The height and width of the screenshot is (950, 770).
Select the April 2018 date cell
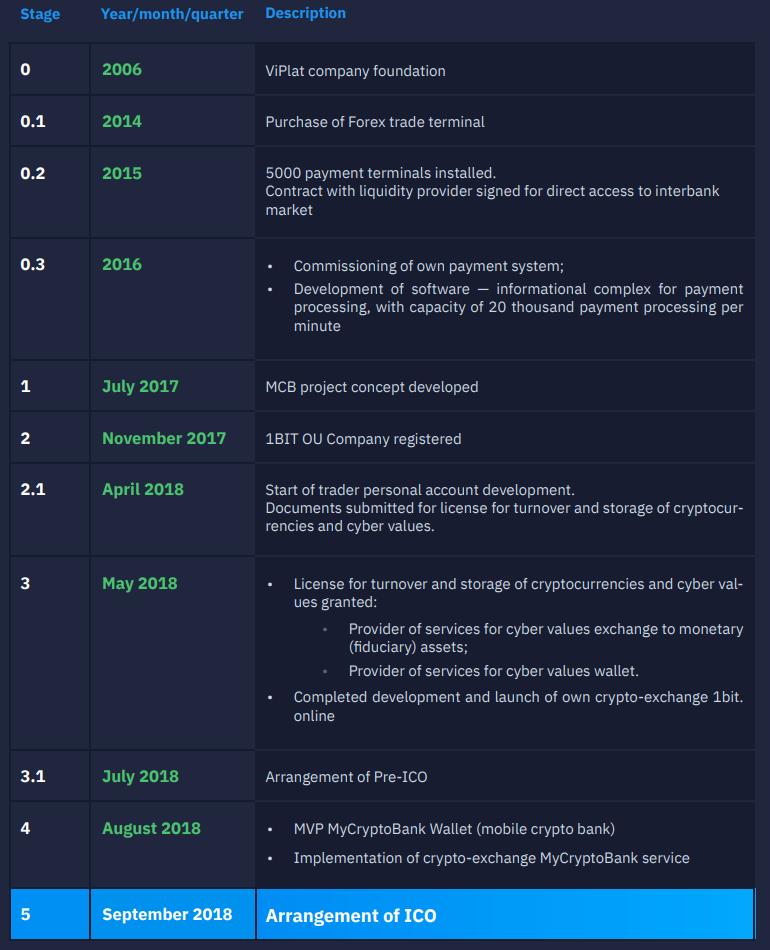(143, 490)
